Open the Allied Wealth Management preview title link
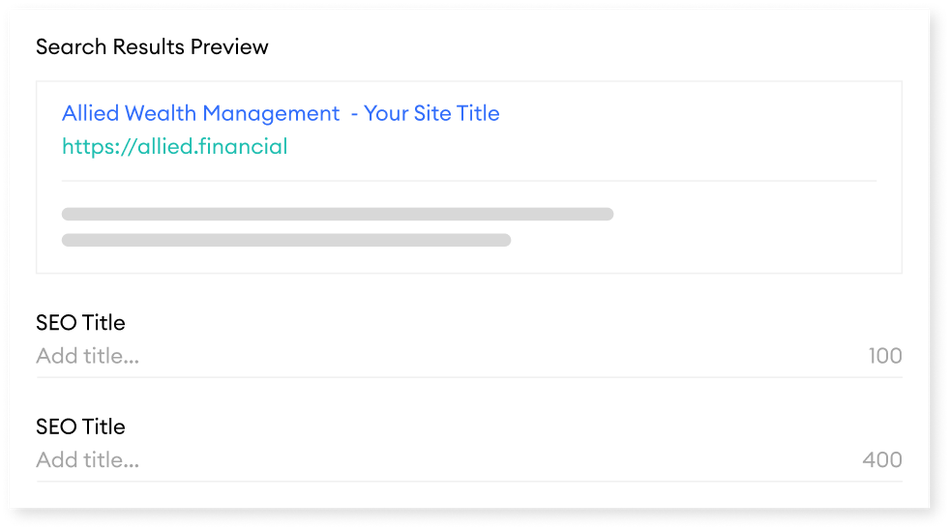950x530 pixels. pyautogui.click(x=281, y=113)
